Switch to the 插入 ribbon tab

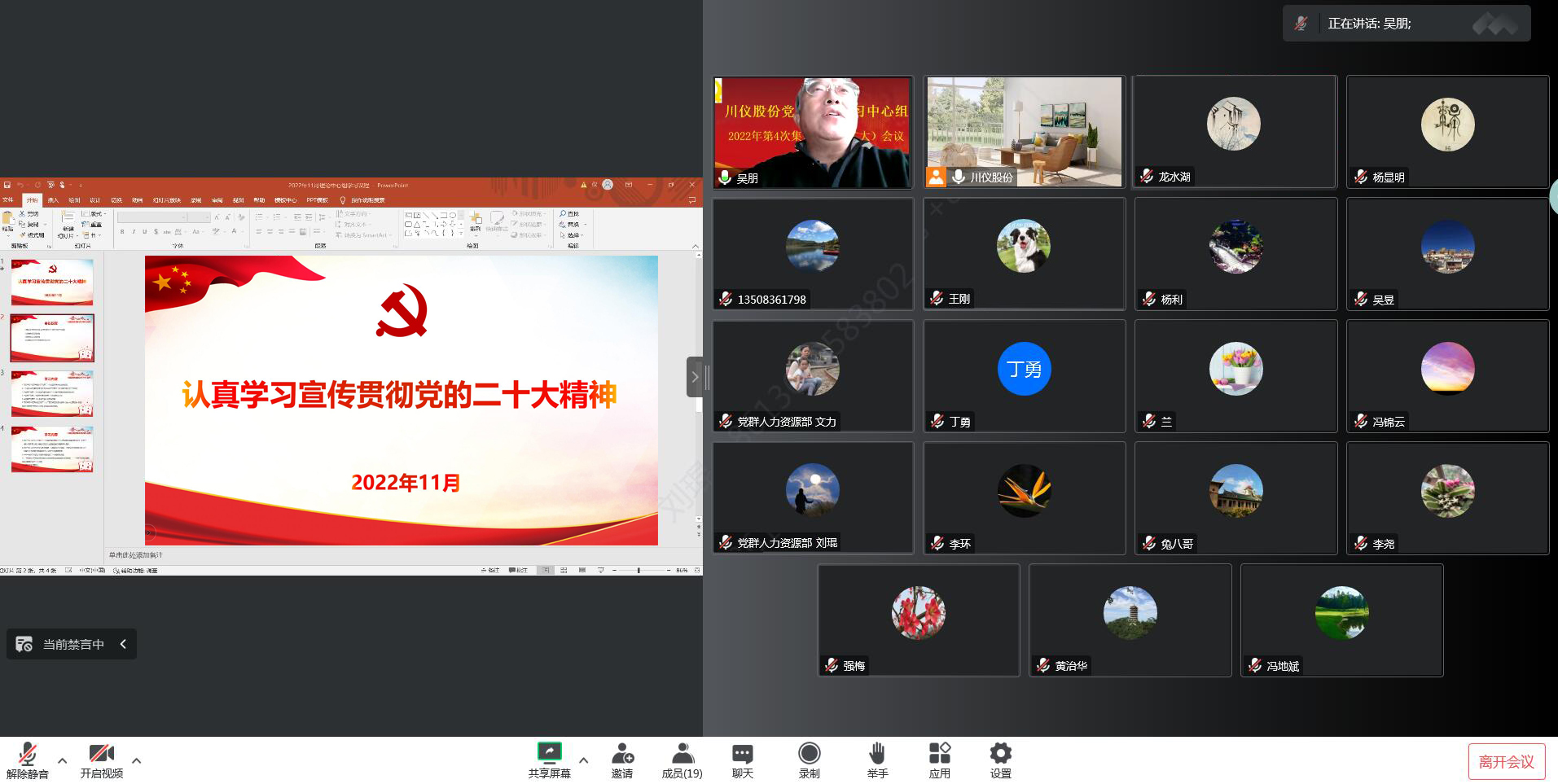(x=54, y=199)
